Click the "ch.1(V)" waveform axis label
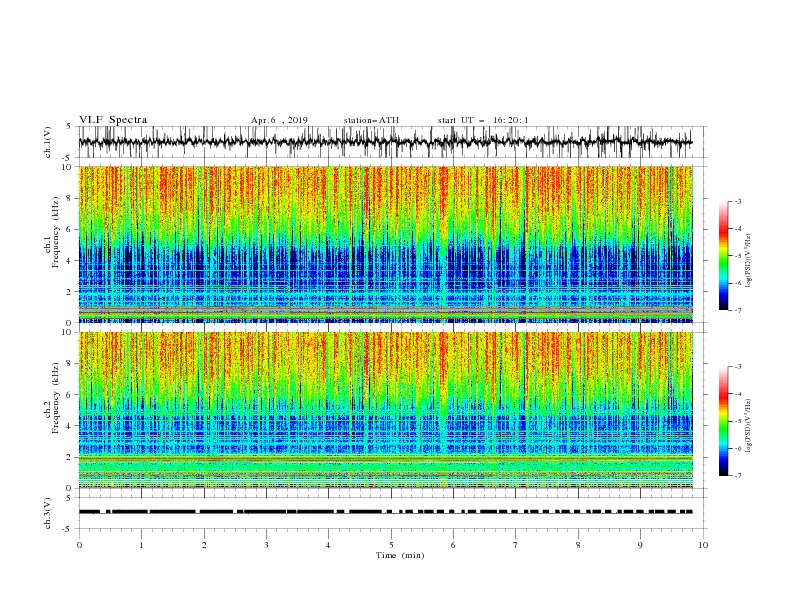Viewport: 792px width, 612px height. pyautogui.click(x=48, y=142)
